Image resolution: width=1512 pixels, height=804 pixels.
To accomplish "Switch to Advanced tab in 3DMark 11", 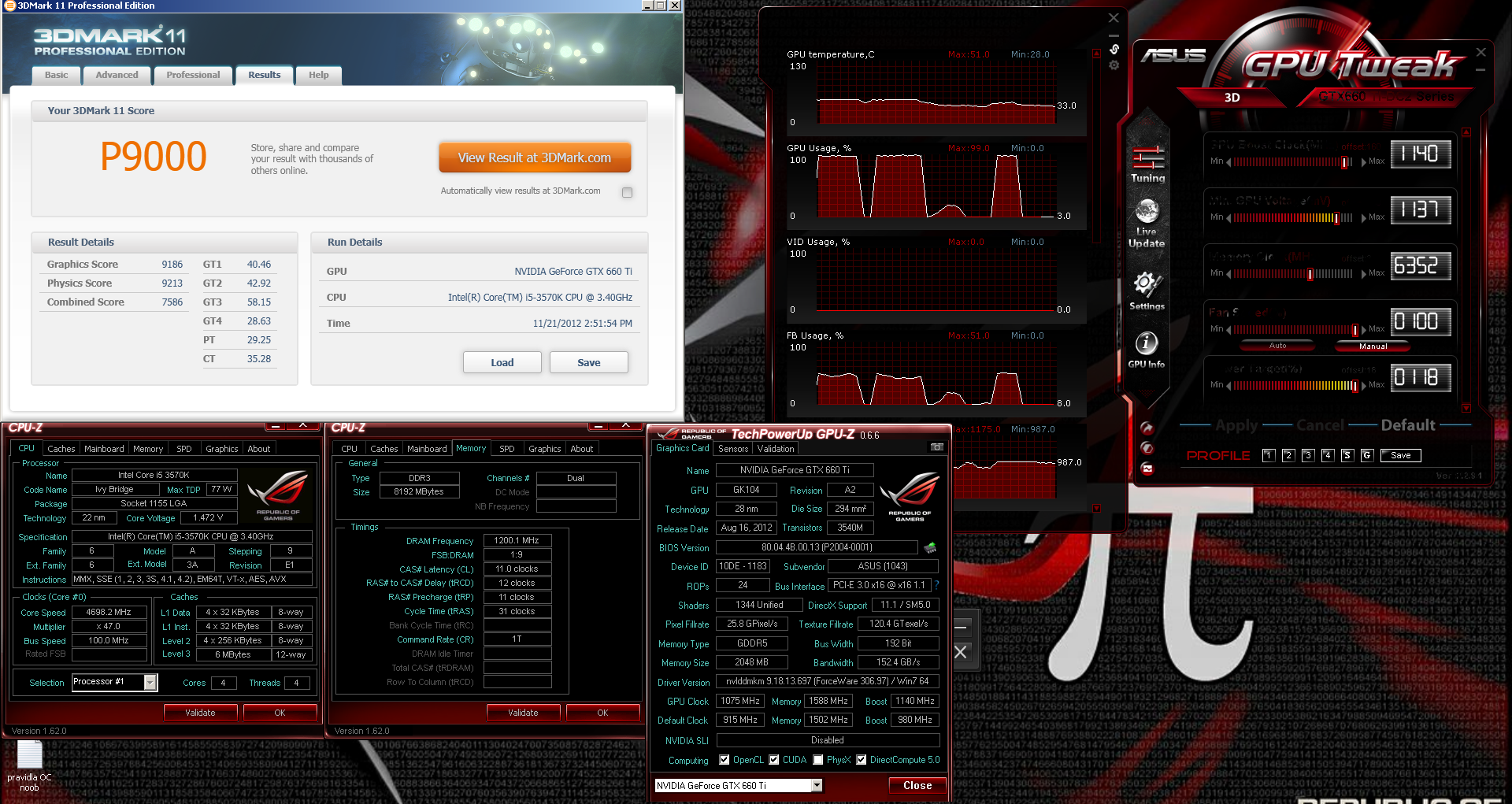I will coord(117,75).
